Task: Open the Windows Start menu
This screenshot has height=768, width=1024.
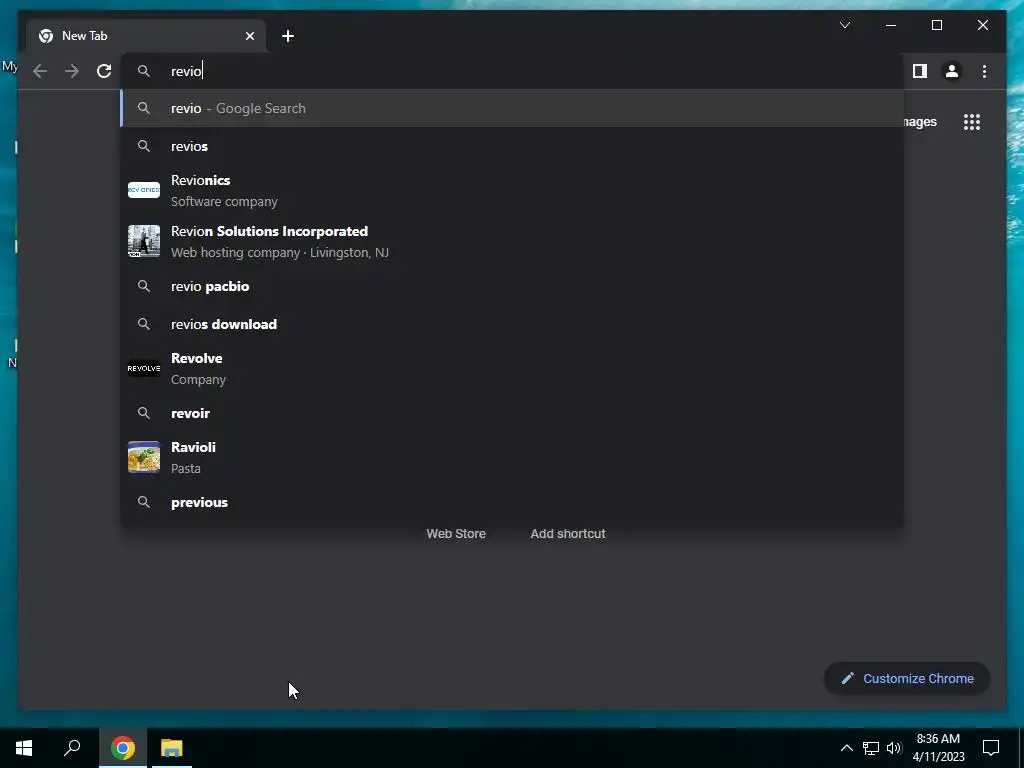Action: (x=24, y=748)
